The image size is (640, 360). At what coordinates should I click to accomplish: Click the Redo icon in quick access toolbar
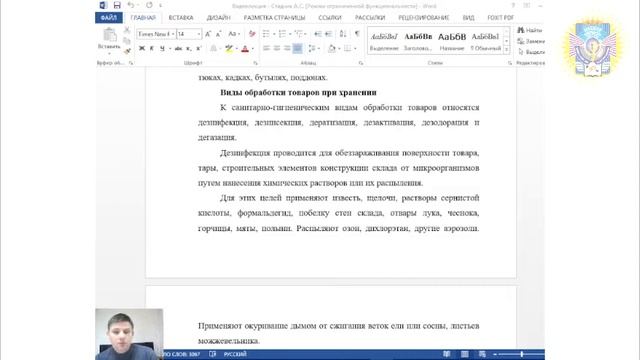[x=149, y=5]
